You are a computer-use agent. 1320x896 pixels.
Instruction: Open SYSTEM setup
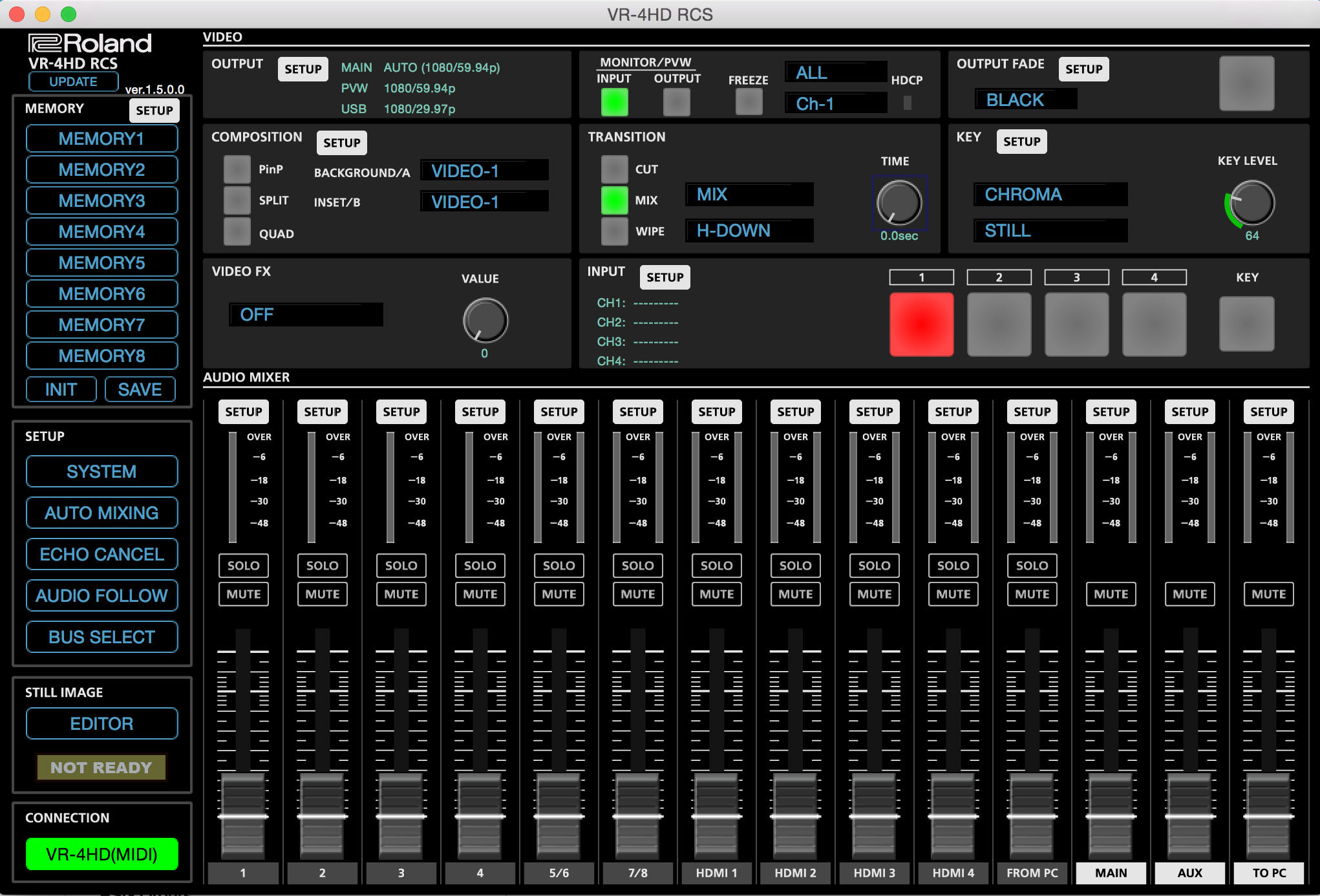pyautogui.click(x=101, y=471)
